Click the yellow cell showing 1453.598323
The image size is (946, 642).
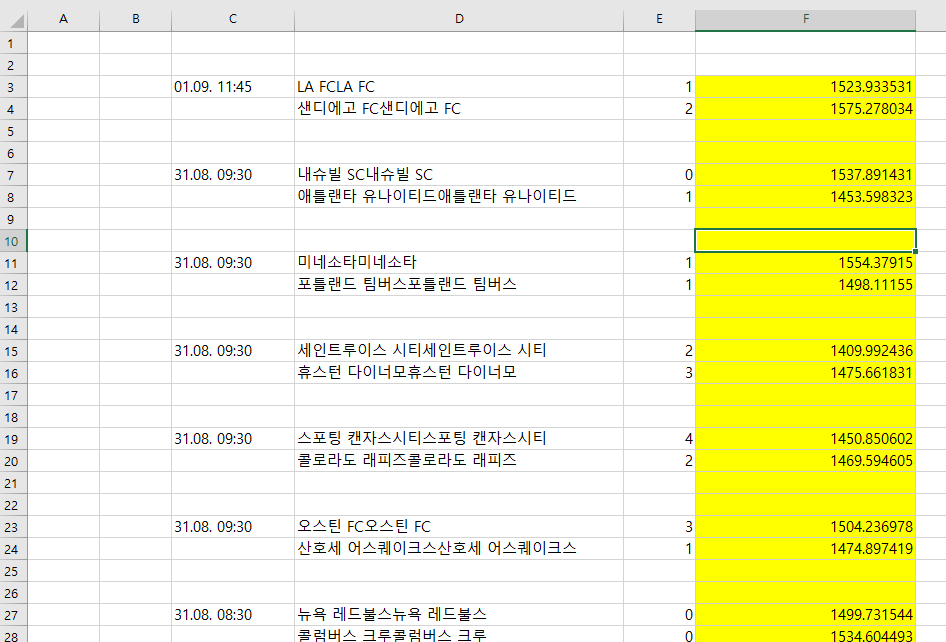[x=805, y=197]
